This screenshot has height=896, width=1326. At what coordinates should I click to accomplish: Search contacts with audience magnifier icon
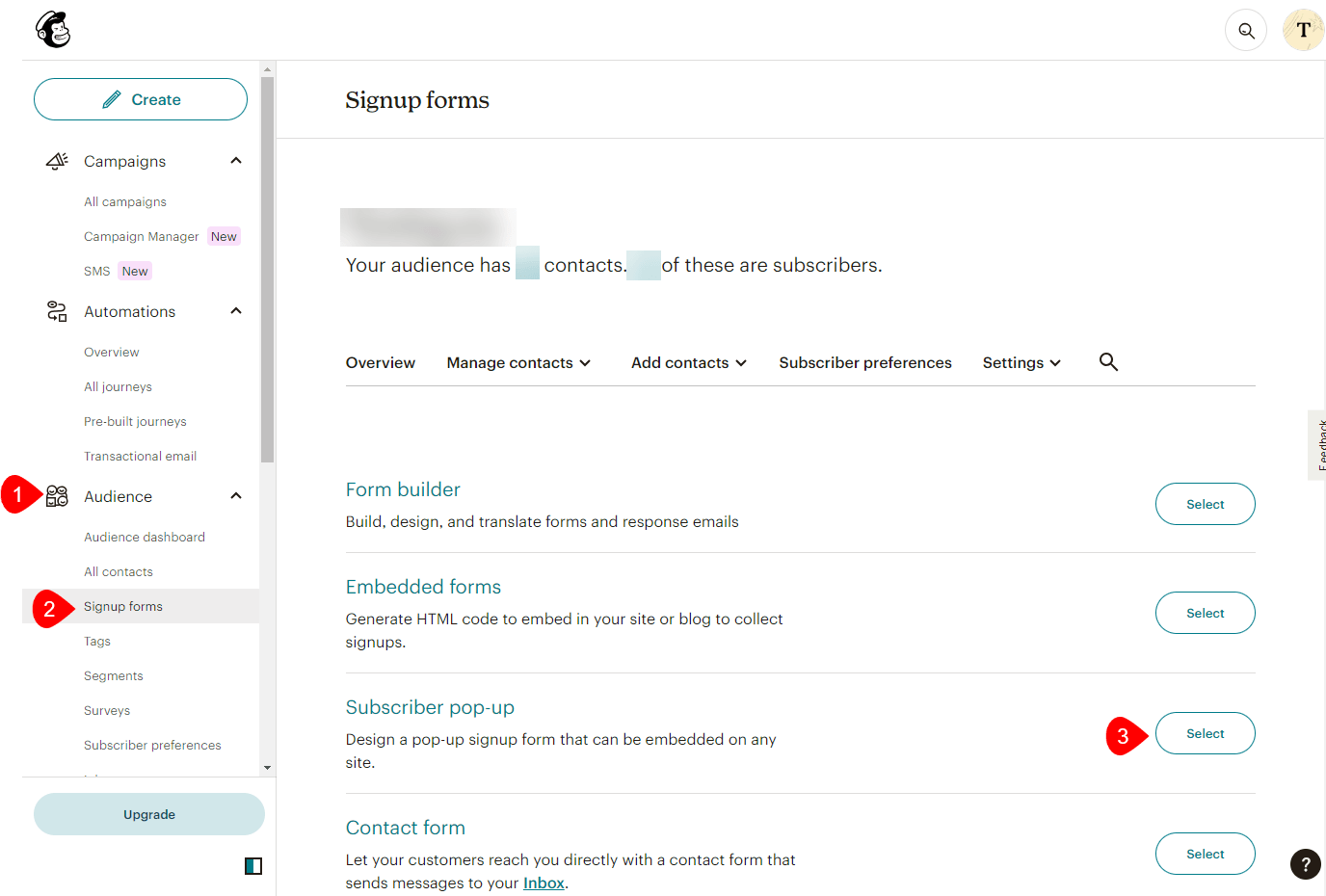tap(1108, 362)
